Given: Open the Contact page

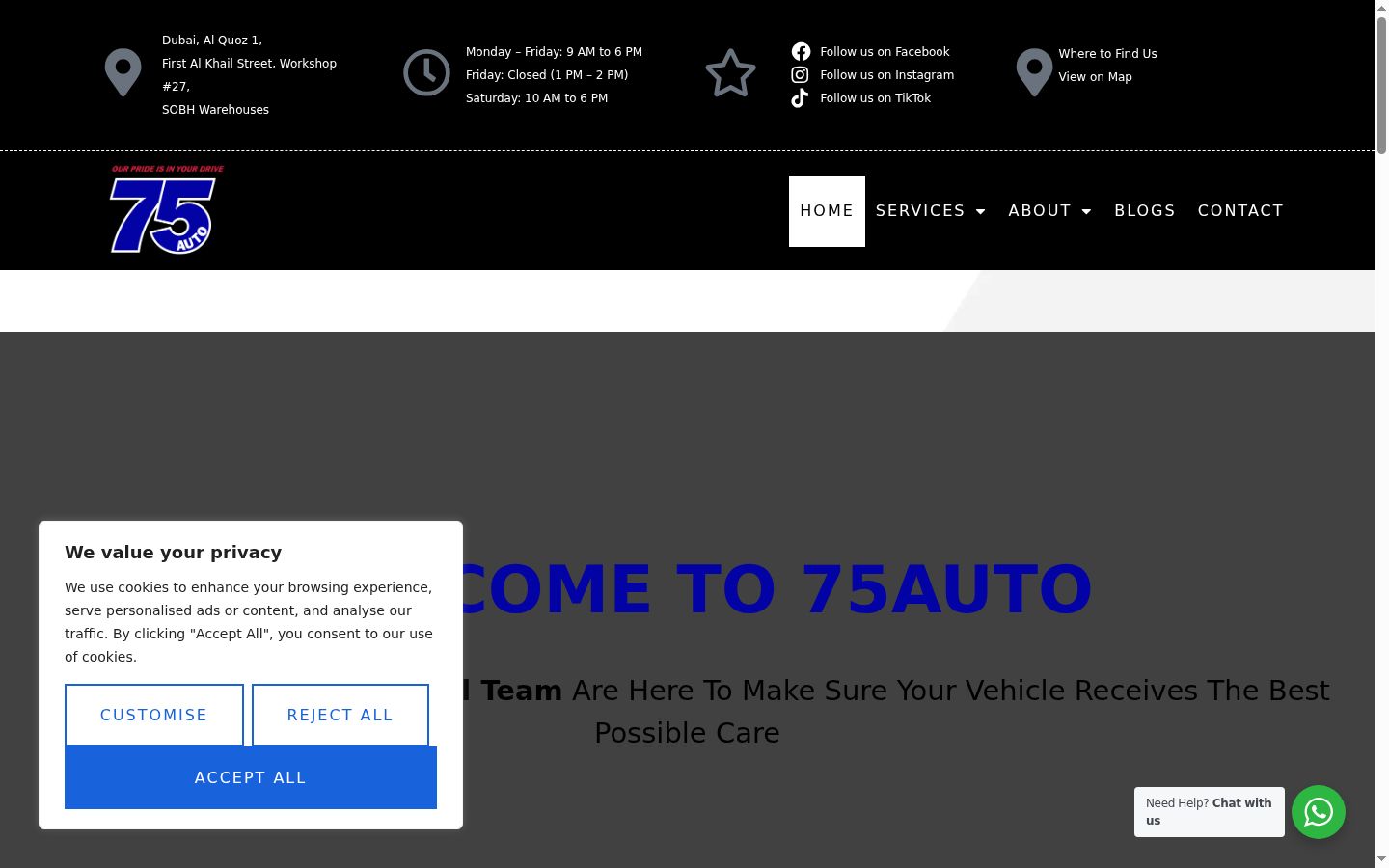Looking at the screenshot, I should (x=1240, y=210).
